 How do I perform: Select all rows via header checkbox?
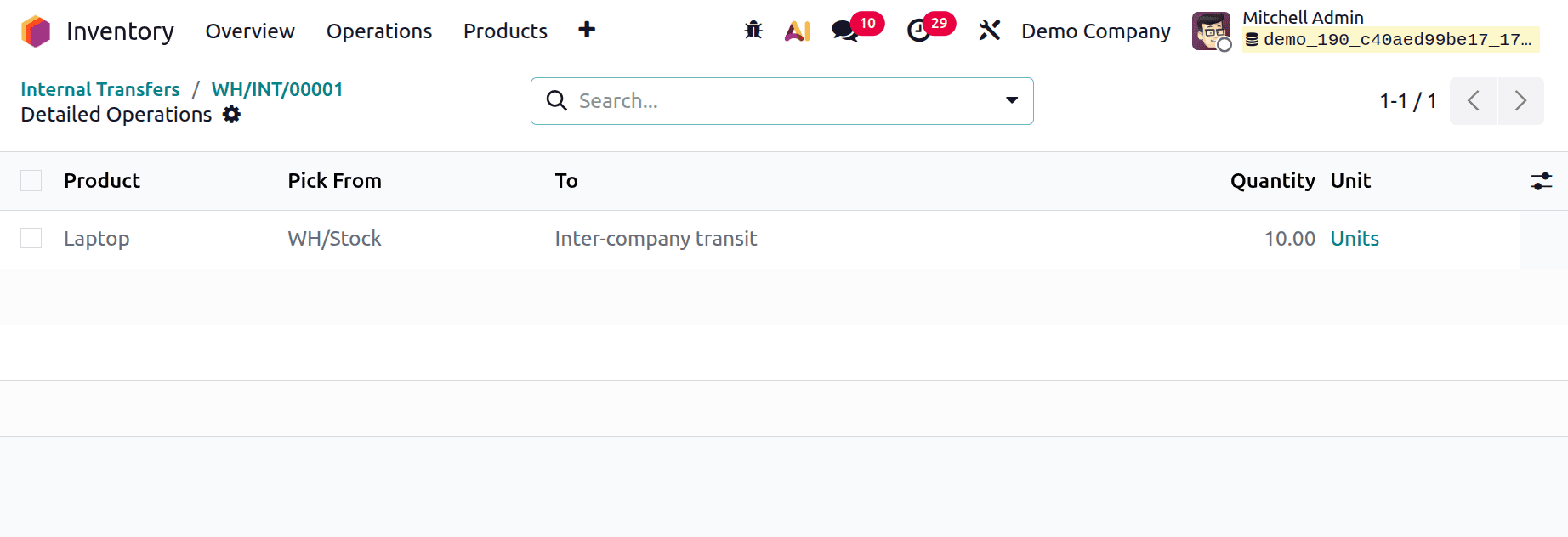[x=31, y=181]
